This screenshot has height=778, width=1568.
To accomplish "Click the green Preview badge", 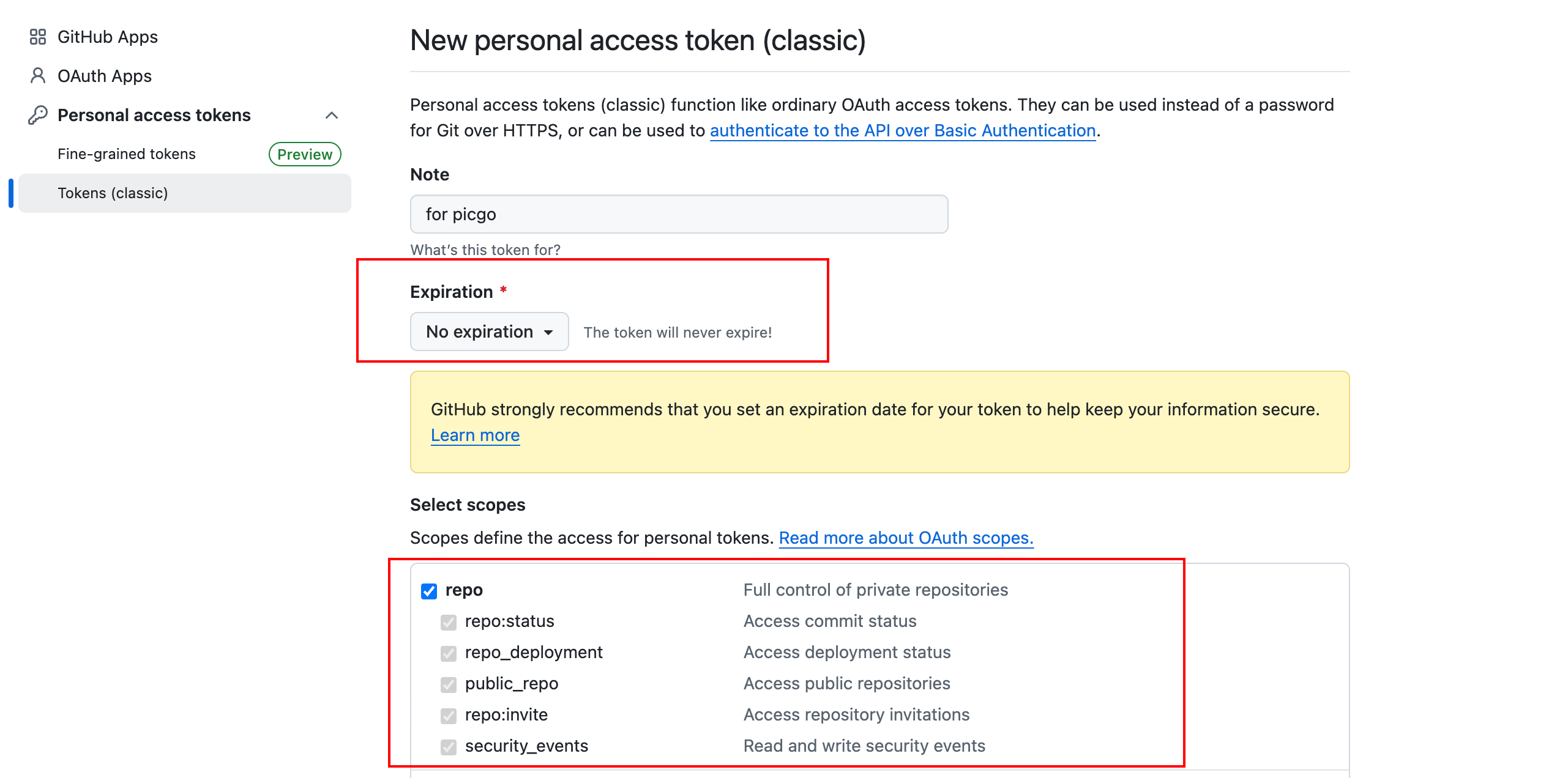I will pyautogui.click(x=305, y=154).
